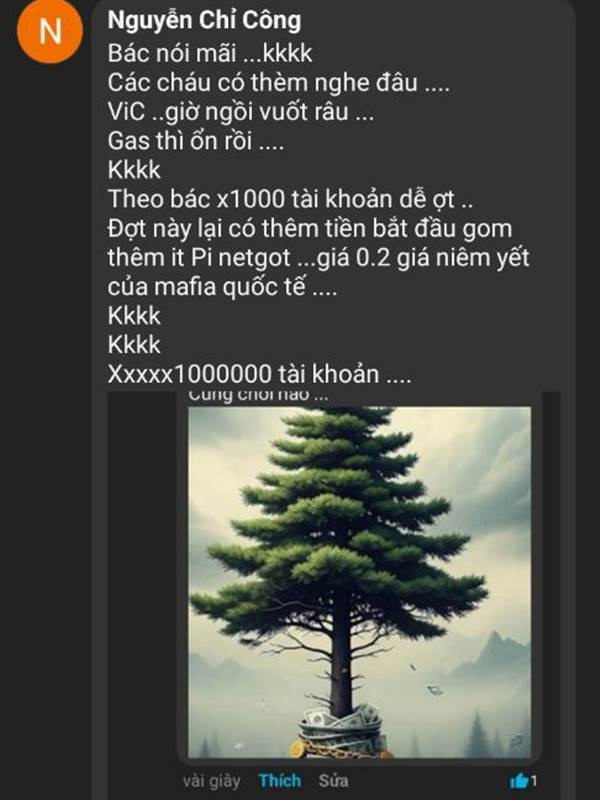Open the pine tree image attachment
This screenshot has width=600, height=800.
[x=359, y=582]
